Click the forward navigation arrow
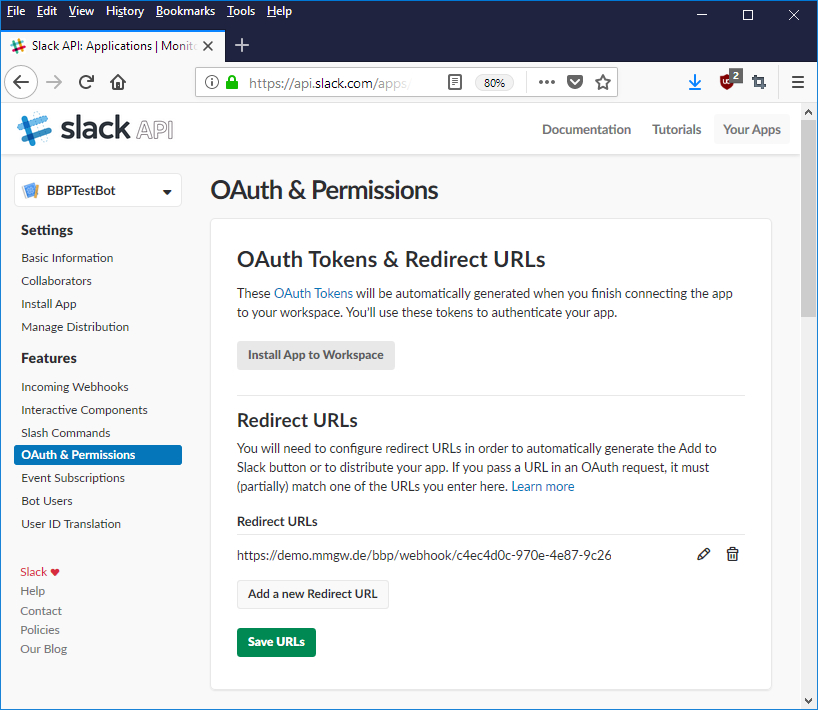The height and width of the screenshot is (710, 818). click(x=54, y=82)
